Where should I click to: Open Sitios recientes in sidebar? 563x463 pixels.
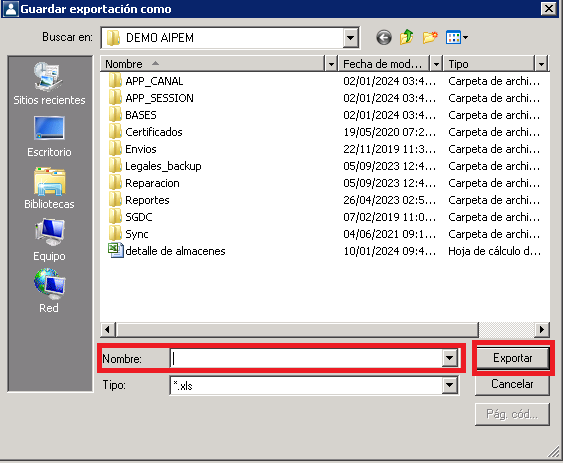(49, 84)
